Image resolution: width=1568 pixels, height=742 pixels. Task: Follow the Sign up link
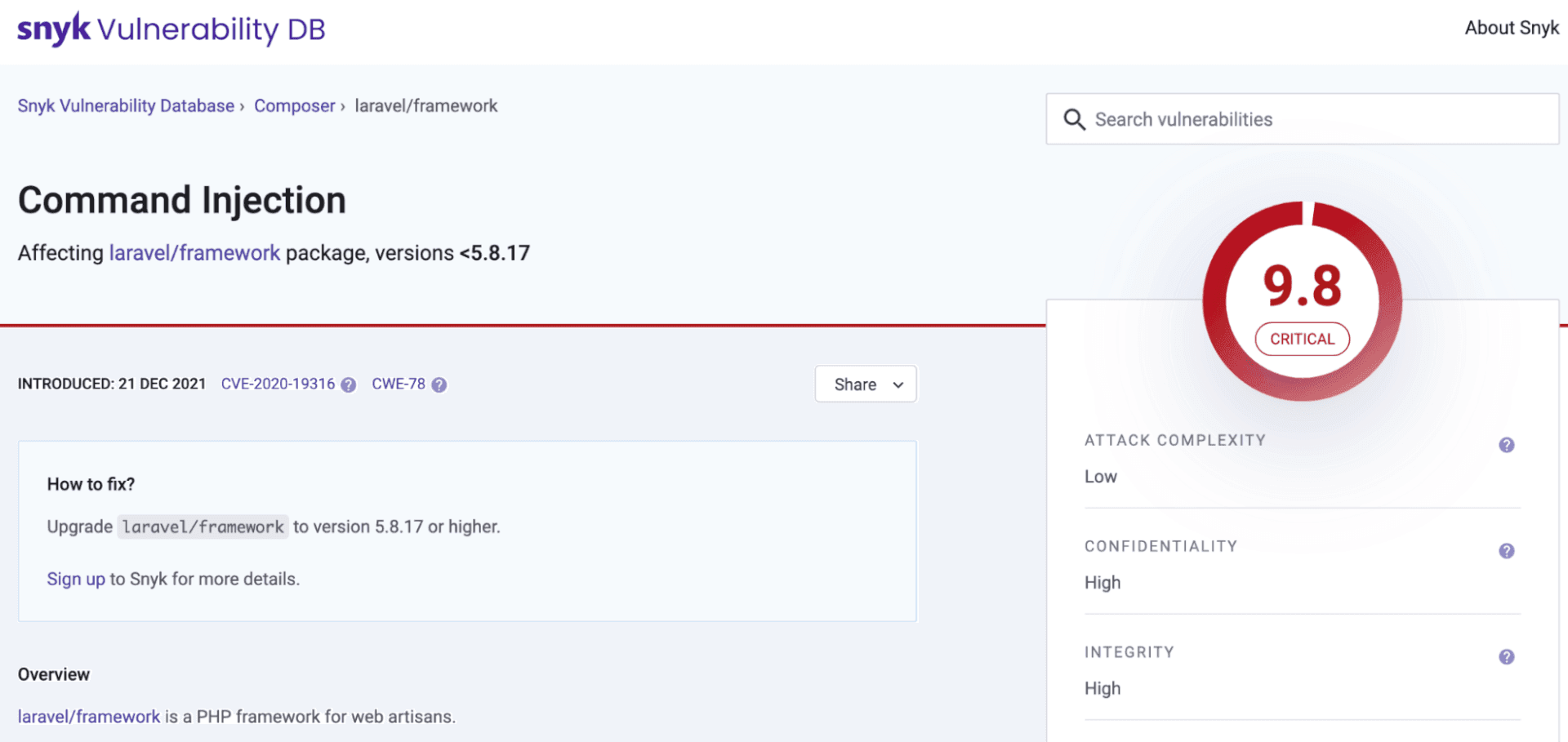tap(76, 579)
